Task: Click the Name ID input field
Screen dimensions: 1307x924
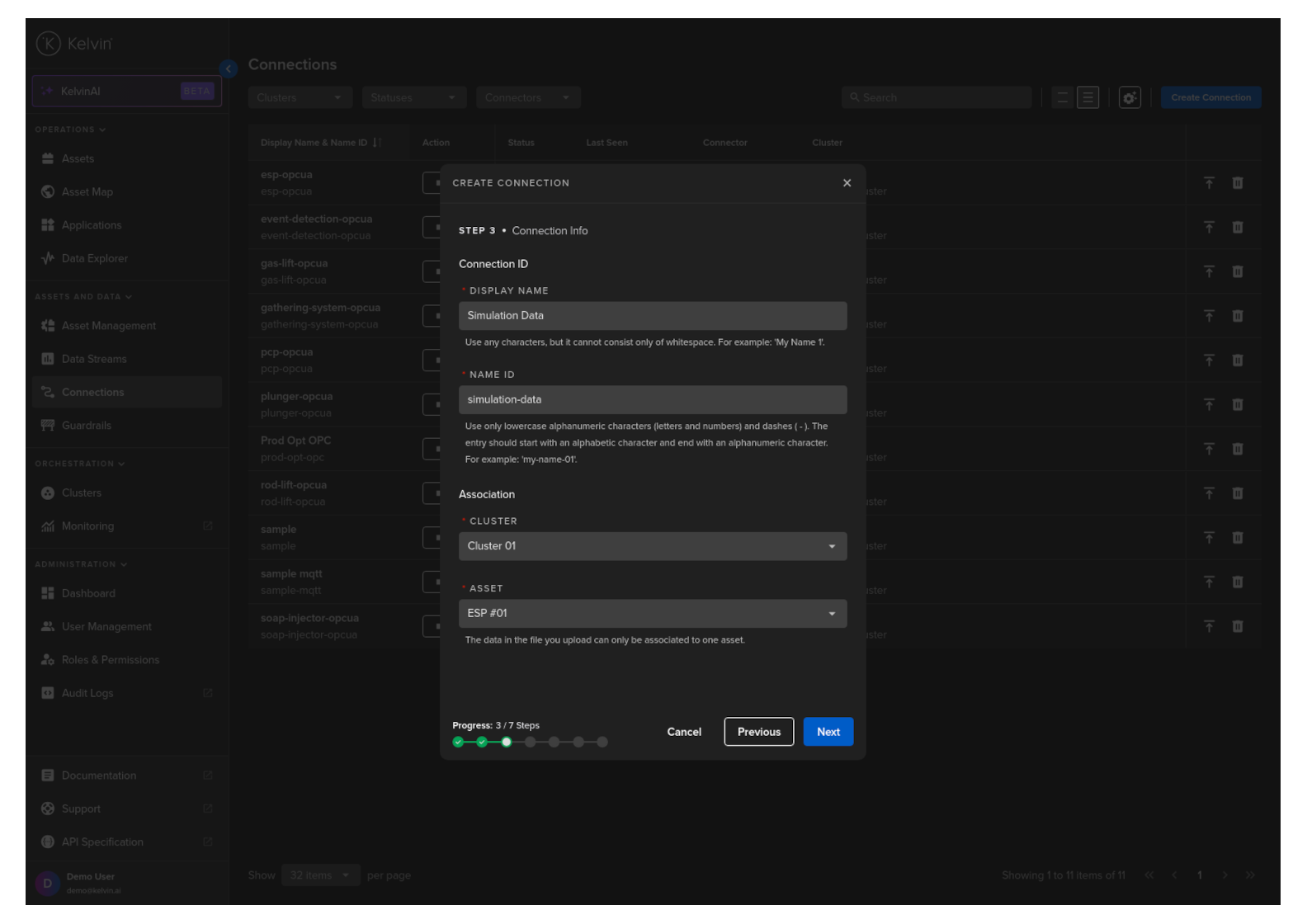Action: [652, 400]
